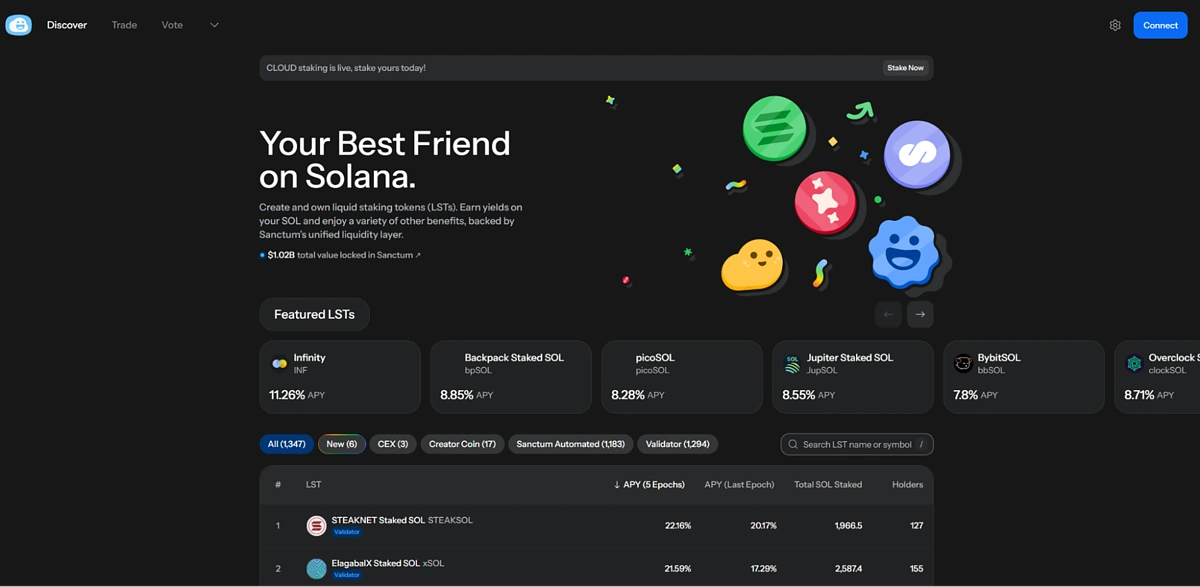Click the 22.16% APY cell for STEAKNET
The image size is (1200, 587).
pos(678,526)
